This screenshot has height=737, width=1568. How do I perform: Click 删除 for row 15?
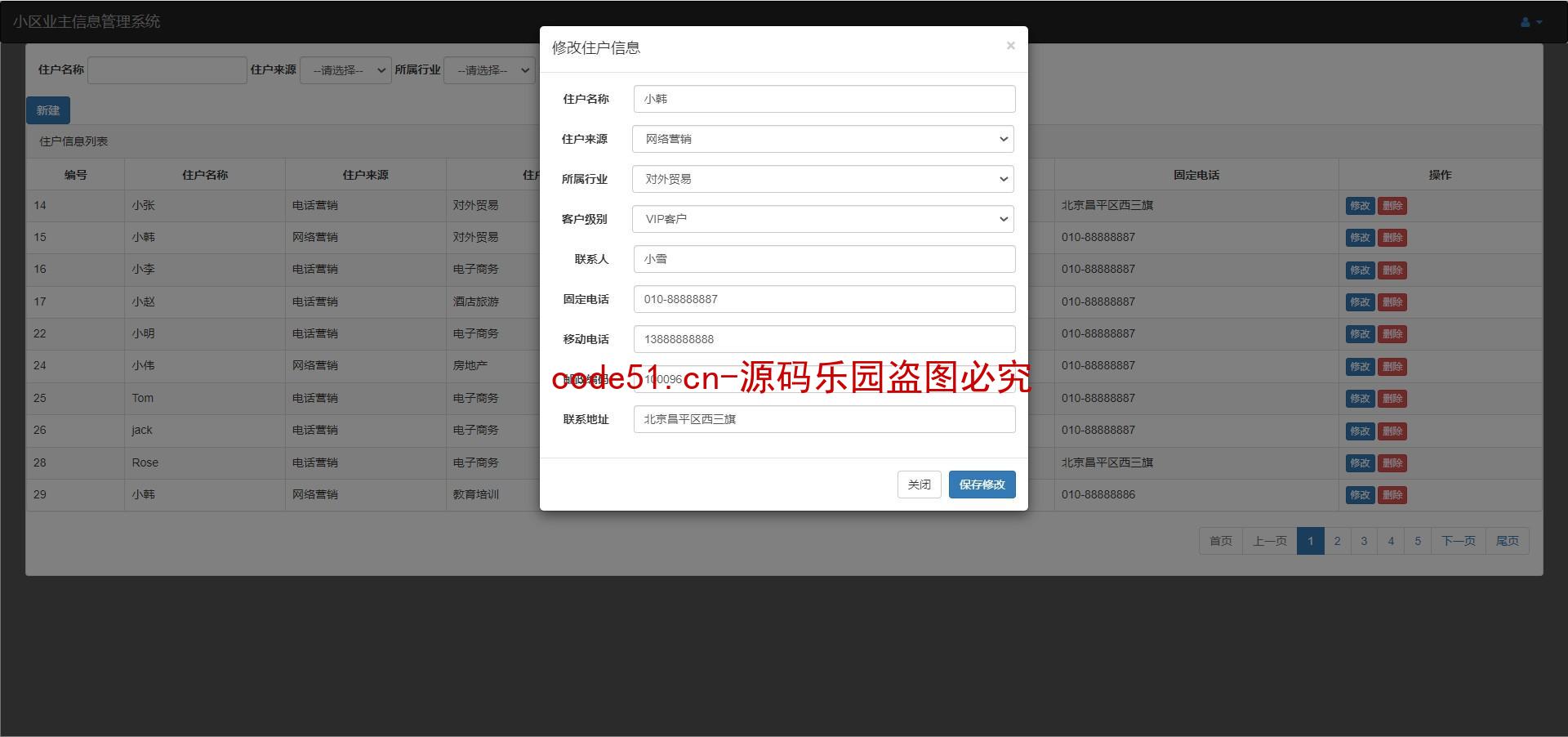coord(1392,238)
